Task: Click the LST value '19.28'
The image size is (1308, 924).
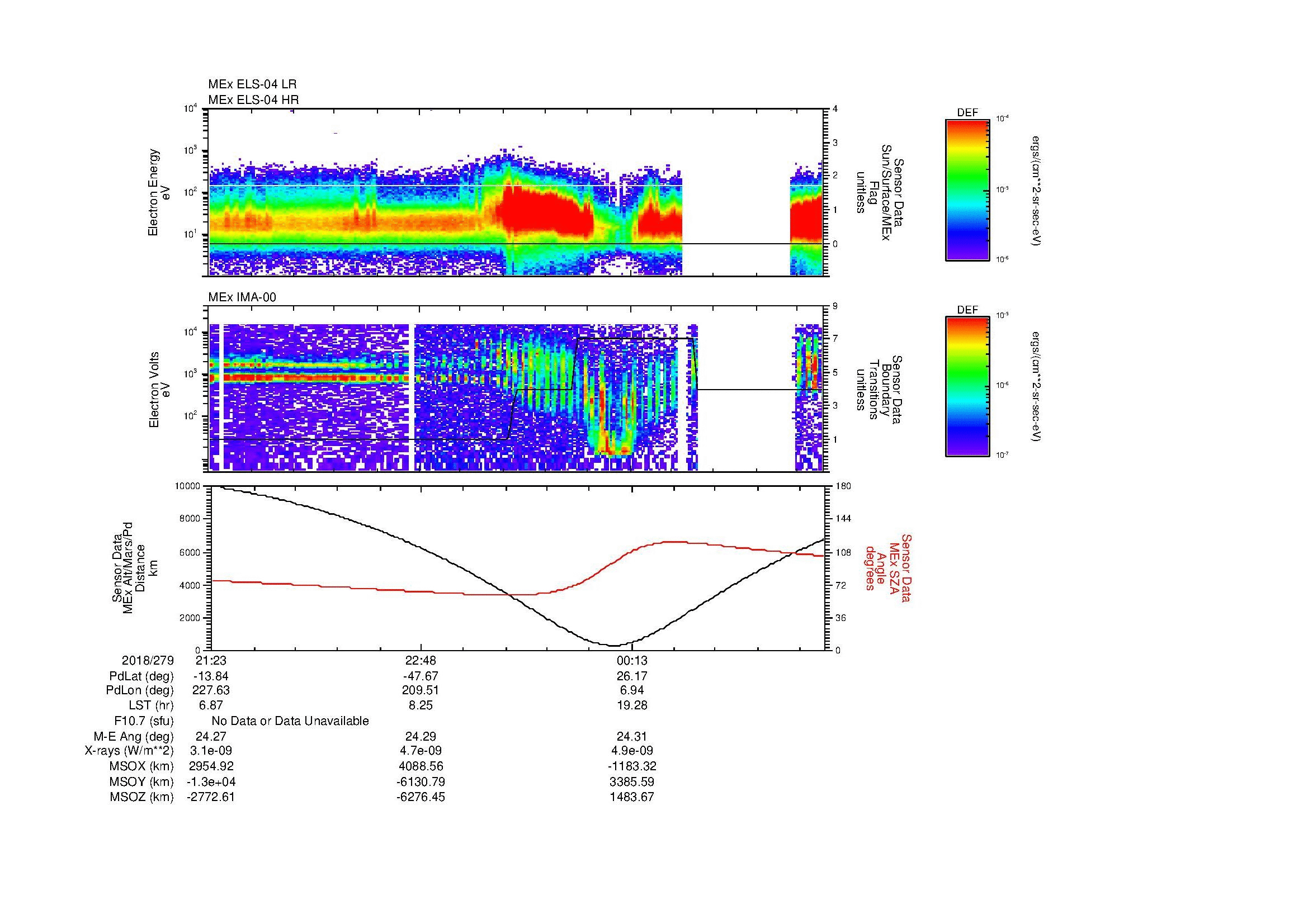Action: (632, 705)
